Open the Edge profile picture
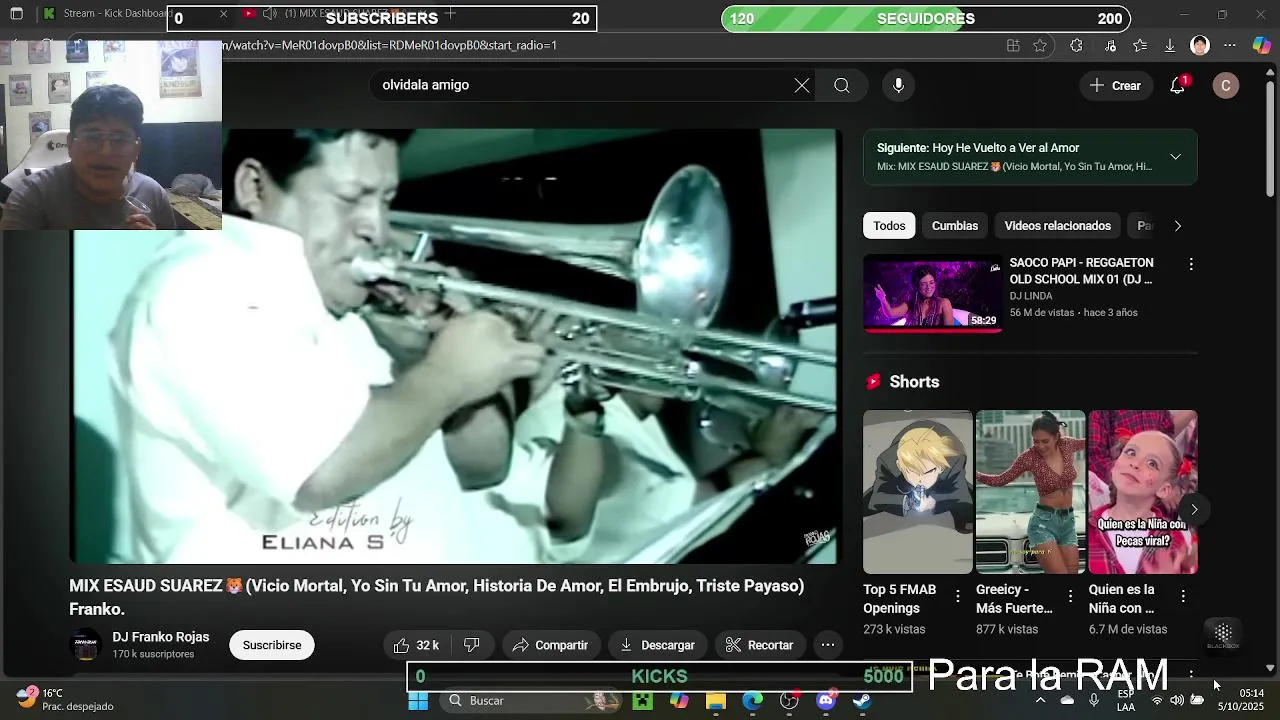The height and width of the screenshot is (720, 1280). [x=1200, y=45]
